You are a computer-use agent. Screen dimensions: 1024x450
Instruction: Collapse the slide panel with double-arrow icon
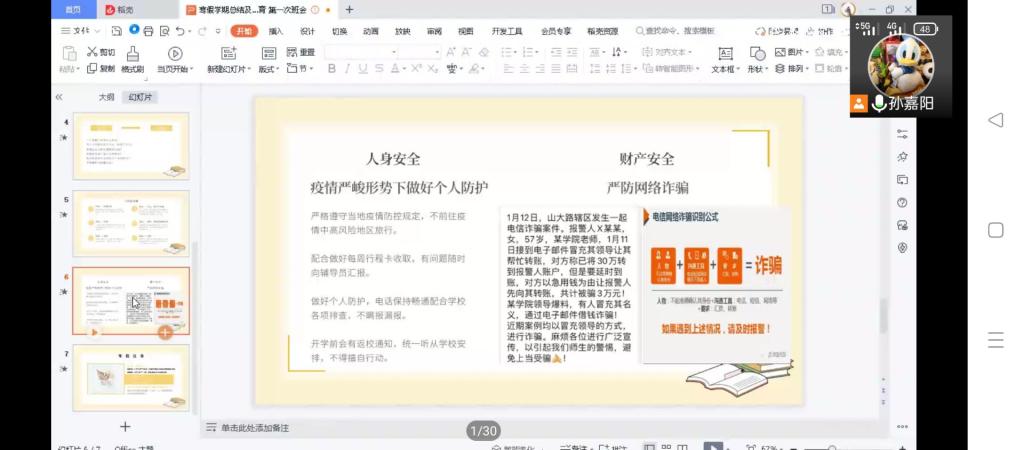[59, 97]
